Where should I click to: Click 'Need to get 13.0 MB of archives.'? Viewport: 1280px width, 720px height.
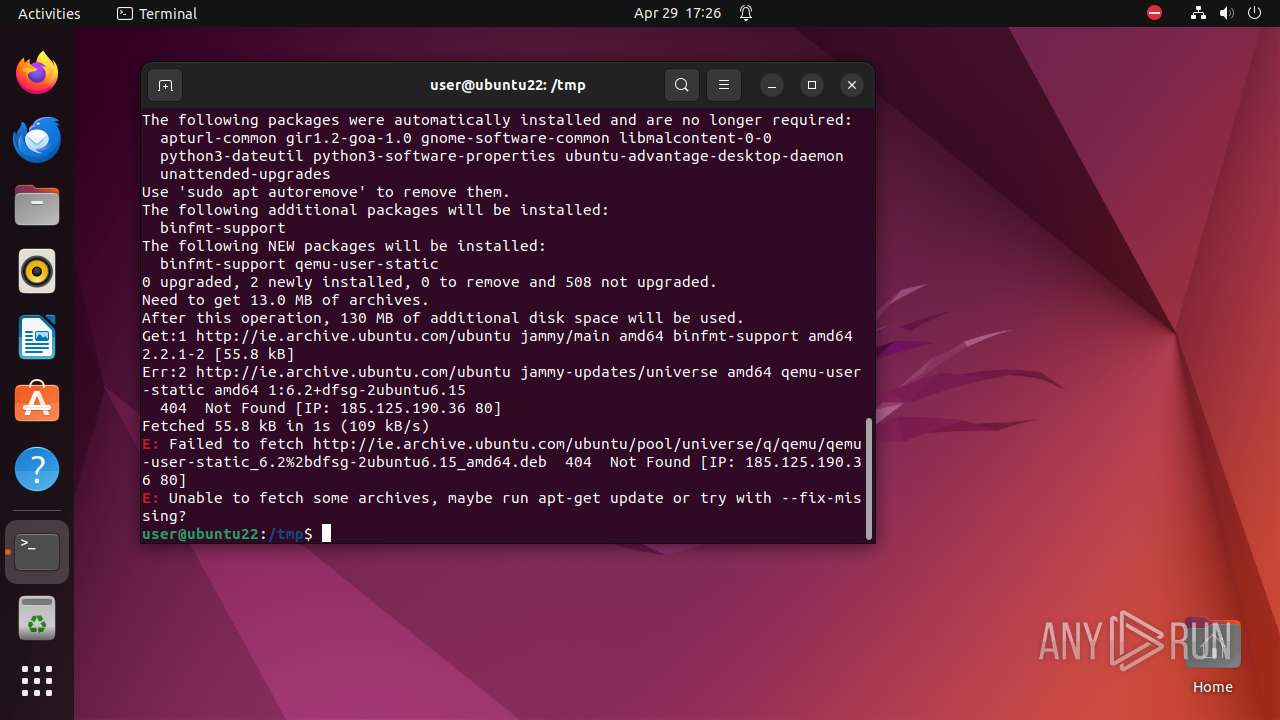coord(286,300)
